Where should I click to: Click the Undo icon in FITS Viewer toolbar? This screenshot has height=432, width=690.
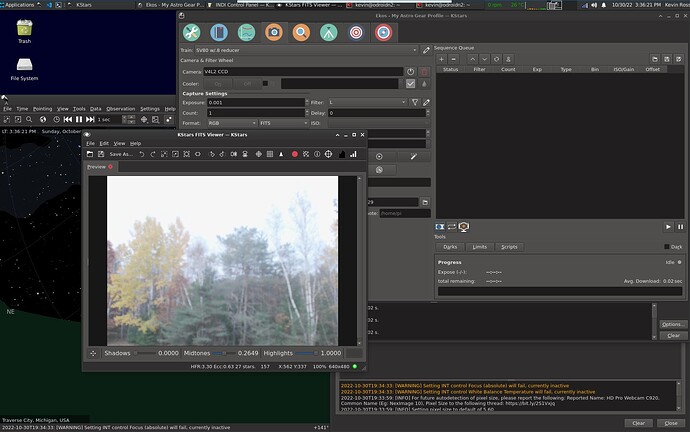coord(142,154)
